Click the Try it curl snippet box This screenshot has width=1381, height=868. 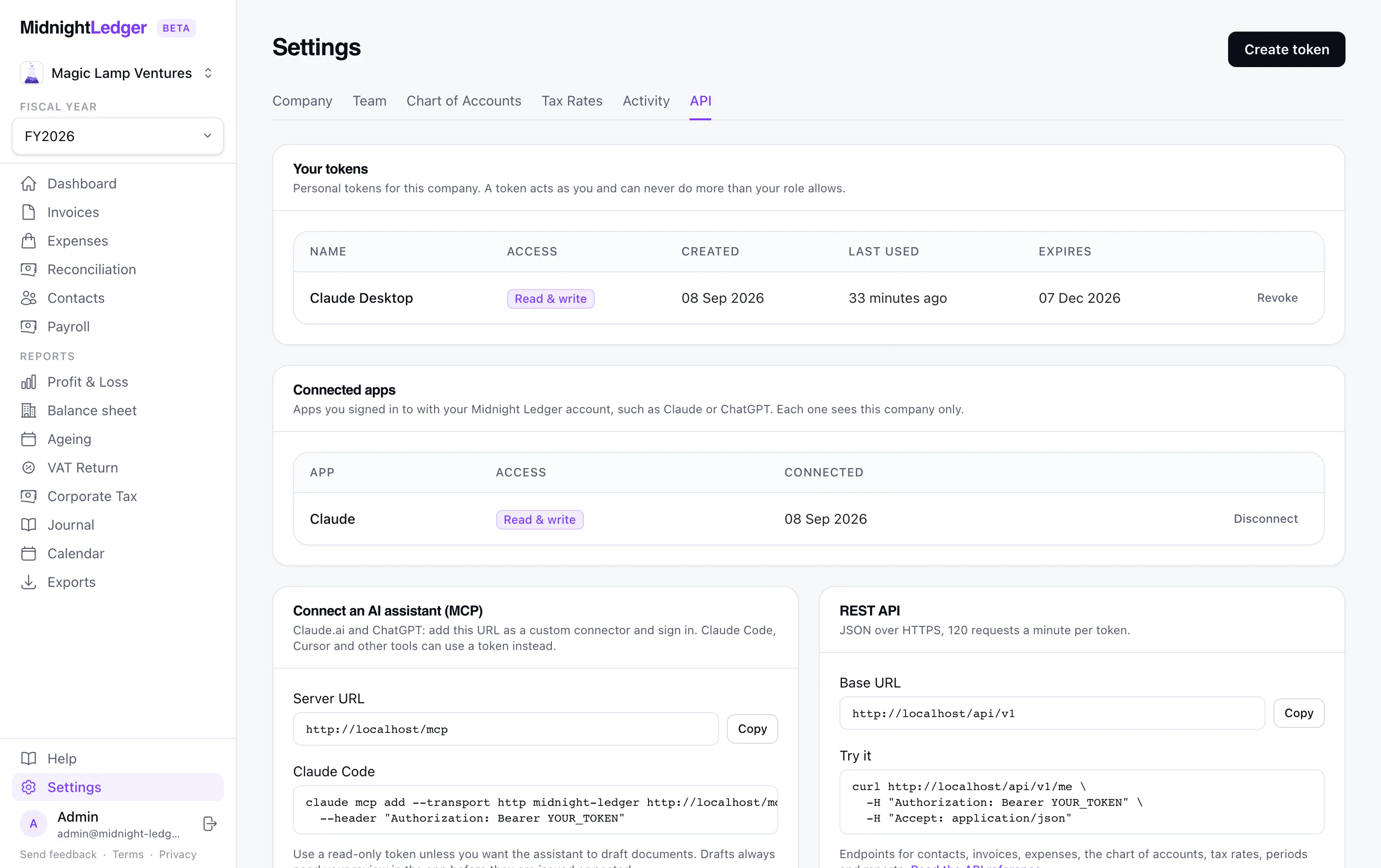(1082, 801)
